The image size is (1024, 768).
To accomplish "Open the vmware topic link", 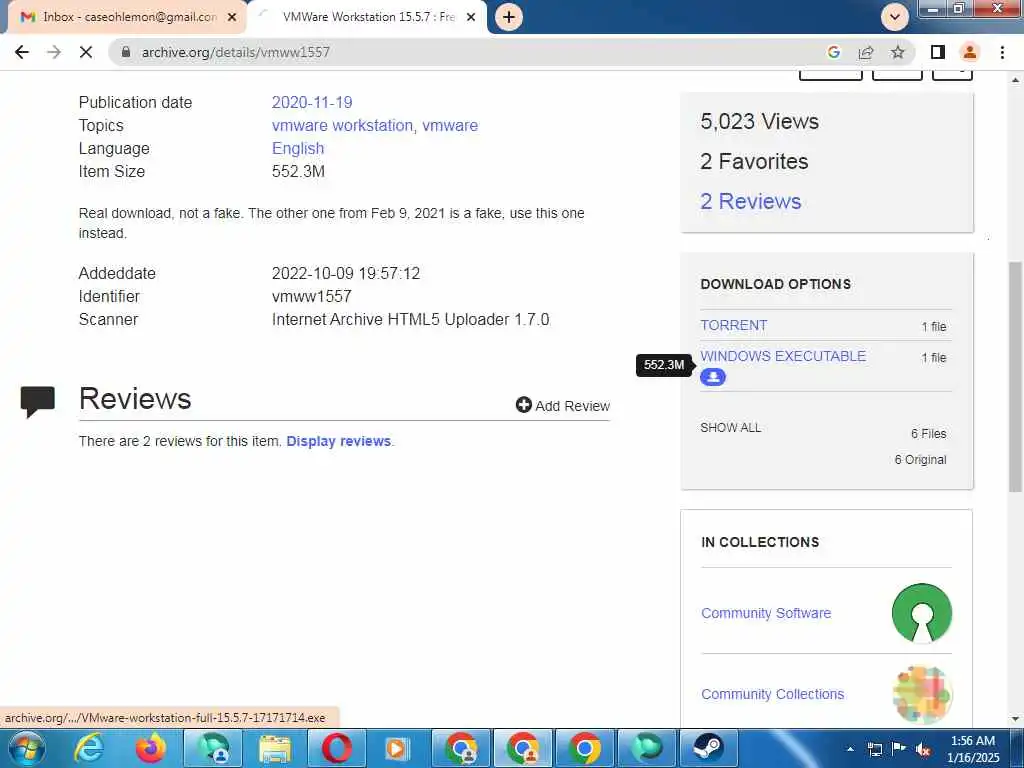I will (x=450, y=125).
